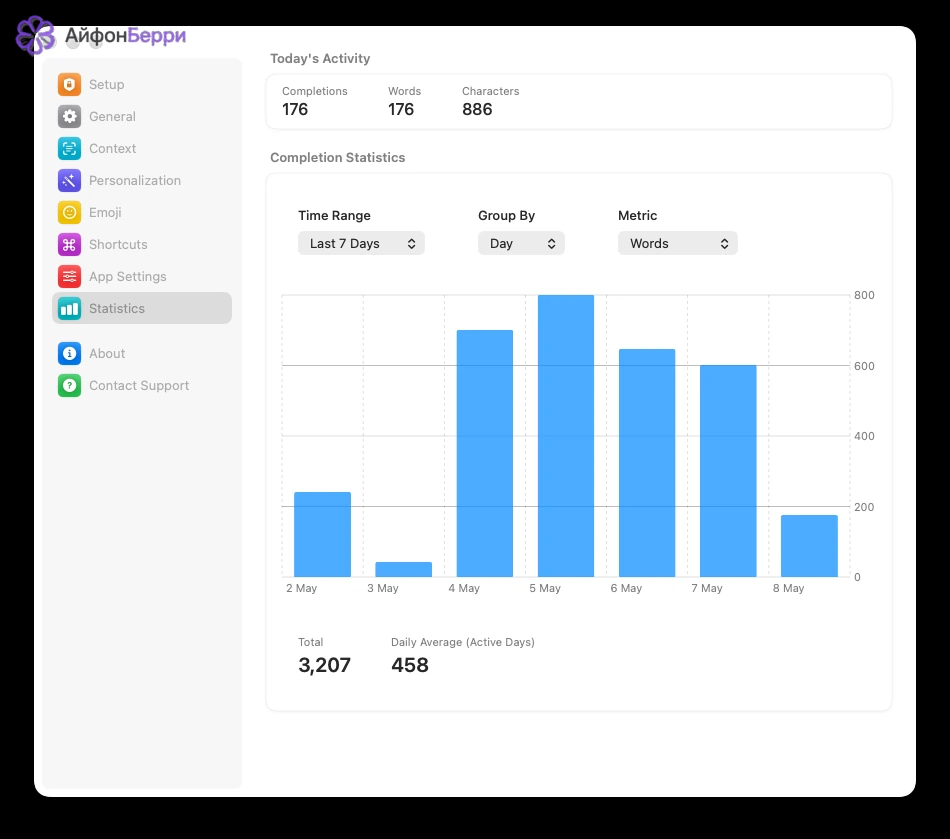Open the Contact Support text link
The height and width of the screenshot is (839, 950).
click(139, 385)
